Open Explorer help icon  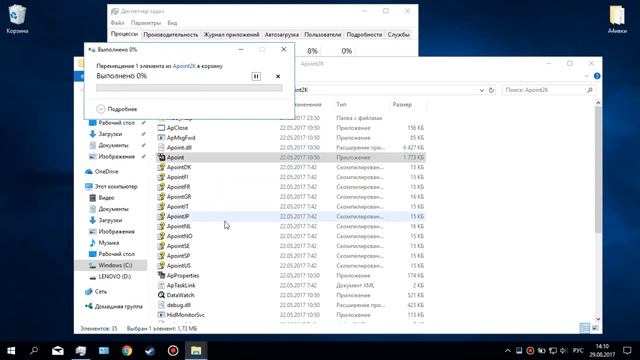(597, 76)
